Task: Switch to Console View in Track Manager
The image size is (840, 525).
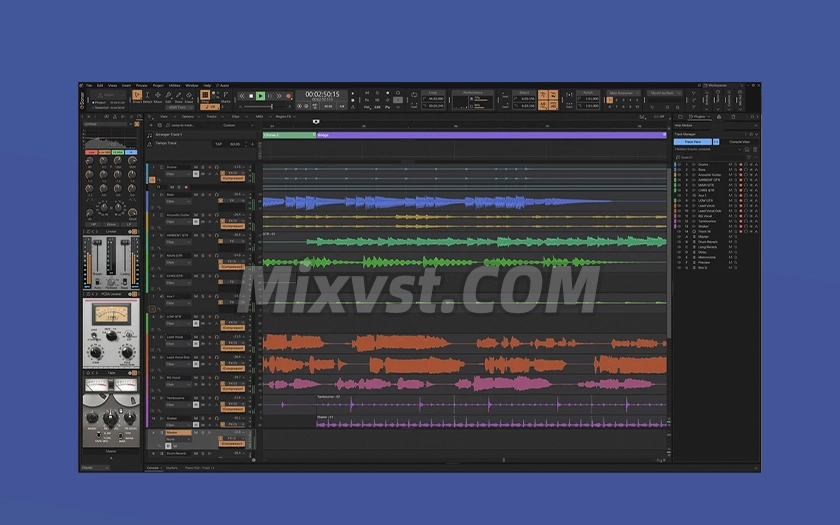Action: [x=740, y=141]
